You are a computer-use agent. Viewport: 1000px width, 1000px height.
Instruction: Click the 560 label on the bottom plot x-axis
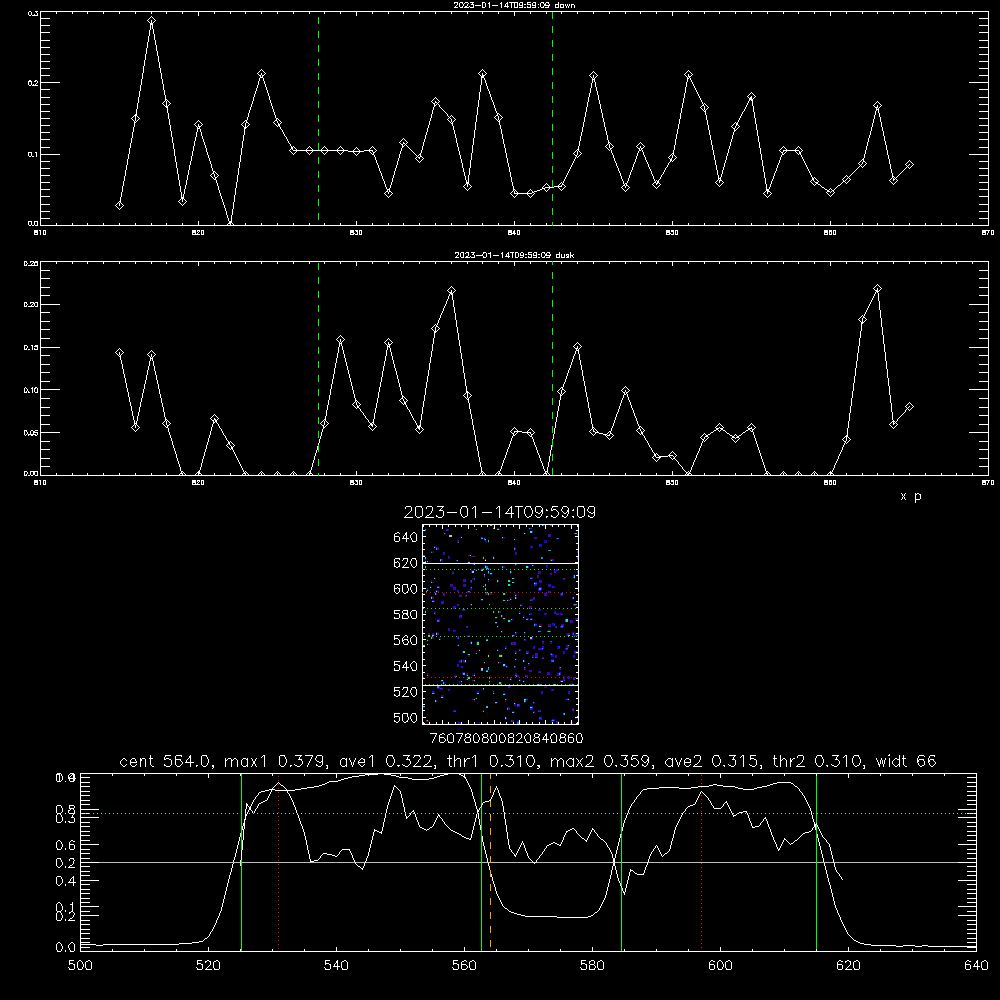click(464, 966)
